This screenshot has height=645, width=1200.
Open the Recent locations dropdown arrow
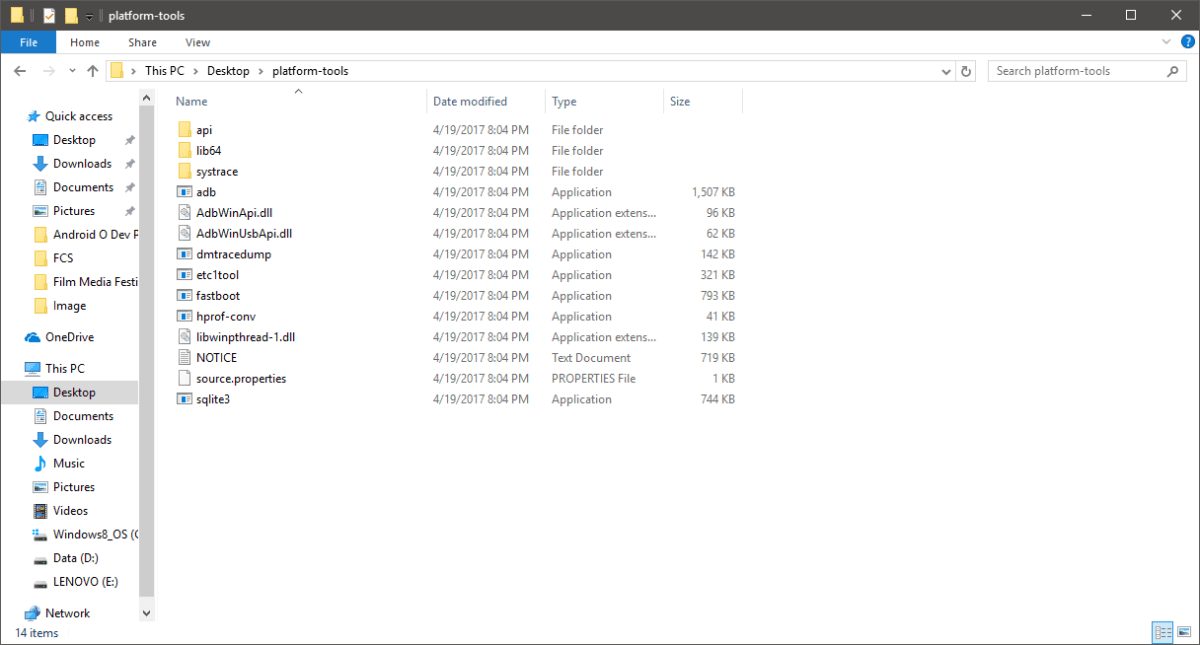point(72,71)
